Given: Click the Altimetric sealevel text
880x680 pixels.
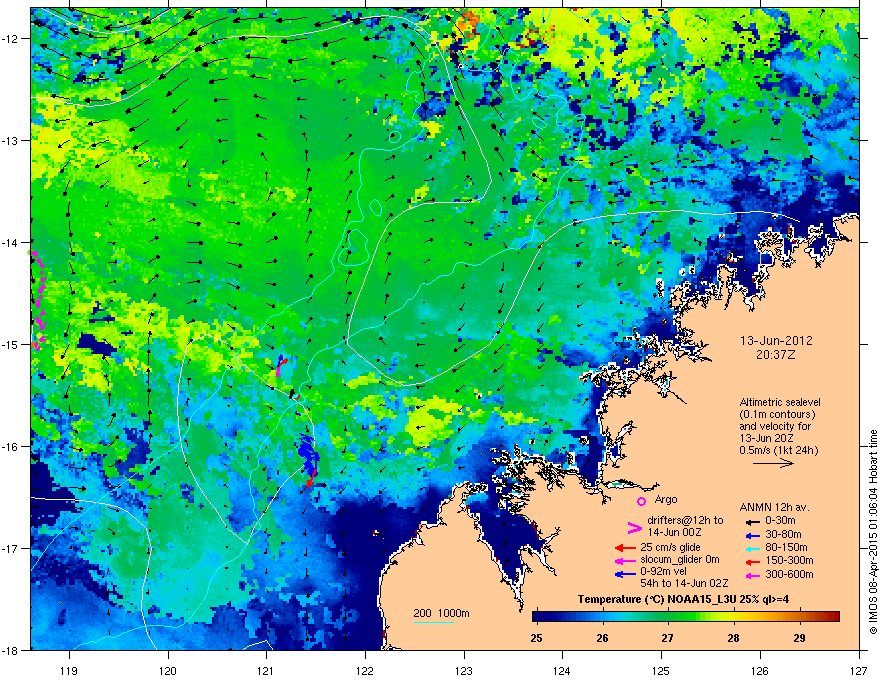Looking at the screenshot, I should click(x=780, y=402).
